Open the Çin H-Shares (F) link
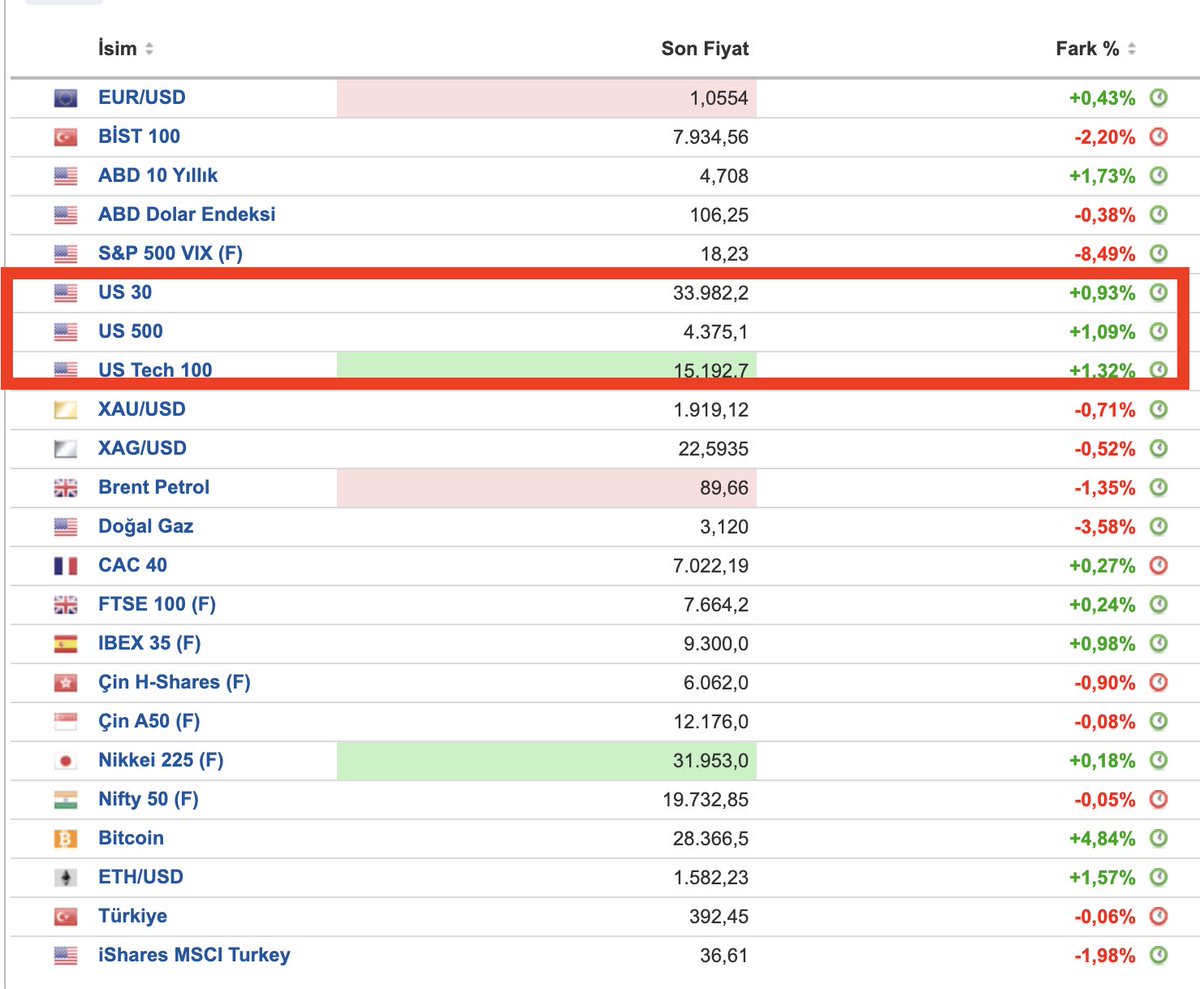Image resolution: width=1200 pixels, height=989 pixels. click(x=174, y=683)
